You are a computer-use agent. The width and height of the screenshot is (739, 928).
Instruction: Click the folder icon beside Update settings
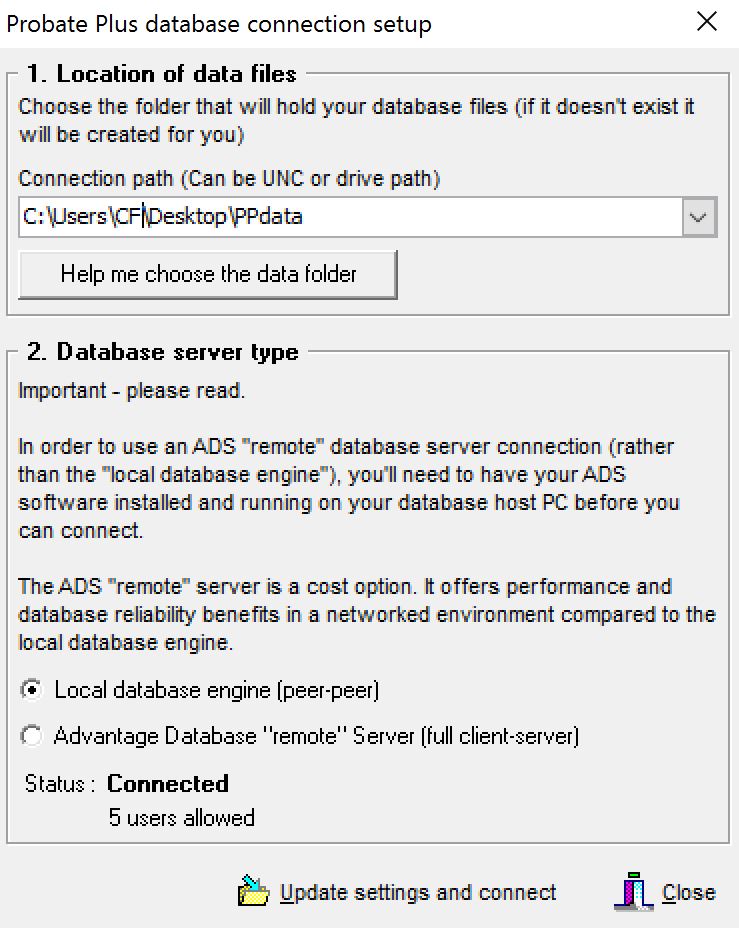click(x=254, y=891)
